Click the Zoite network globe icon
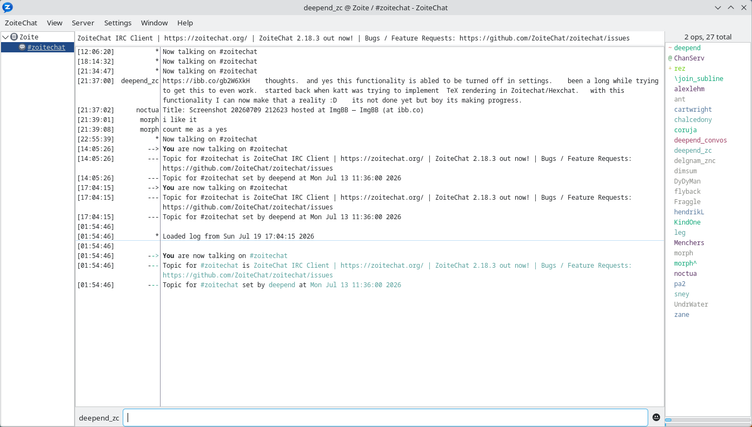This screenshot has height=427, width=752. coord(14,37)
